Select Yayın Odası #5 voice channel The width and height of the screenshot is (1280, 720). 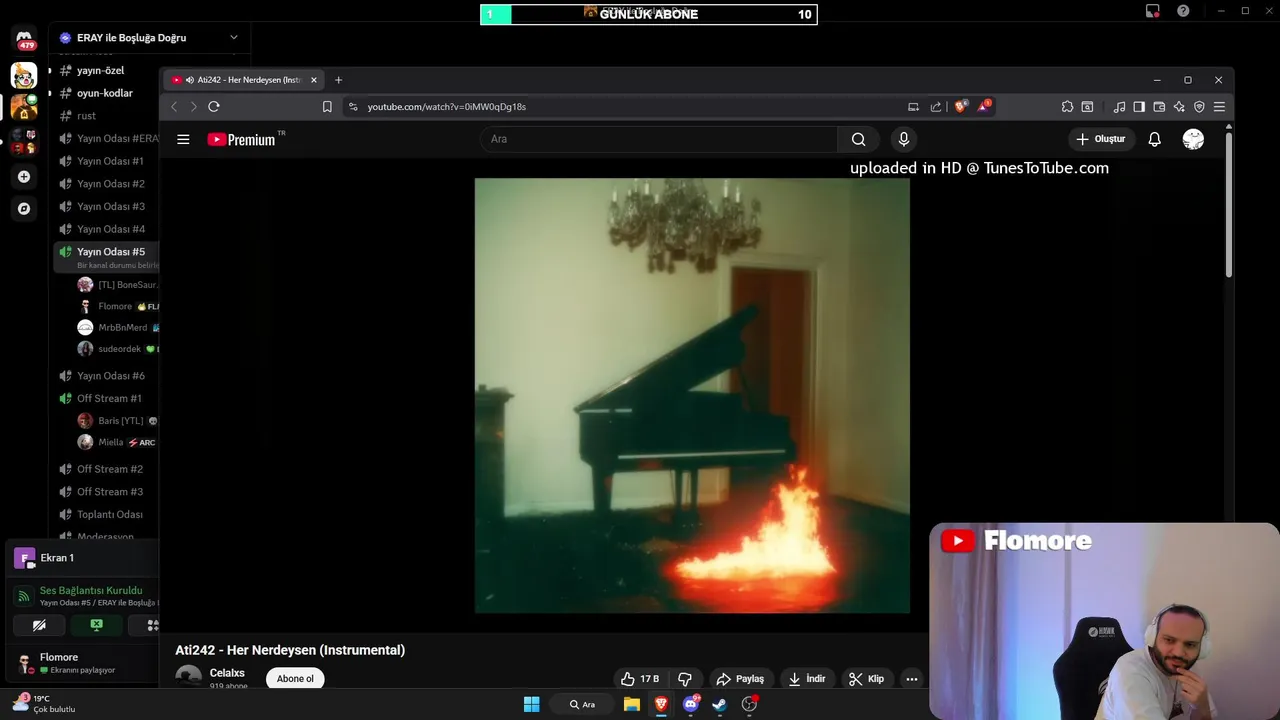point(108,257)
